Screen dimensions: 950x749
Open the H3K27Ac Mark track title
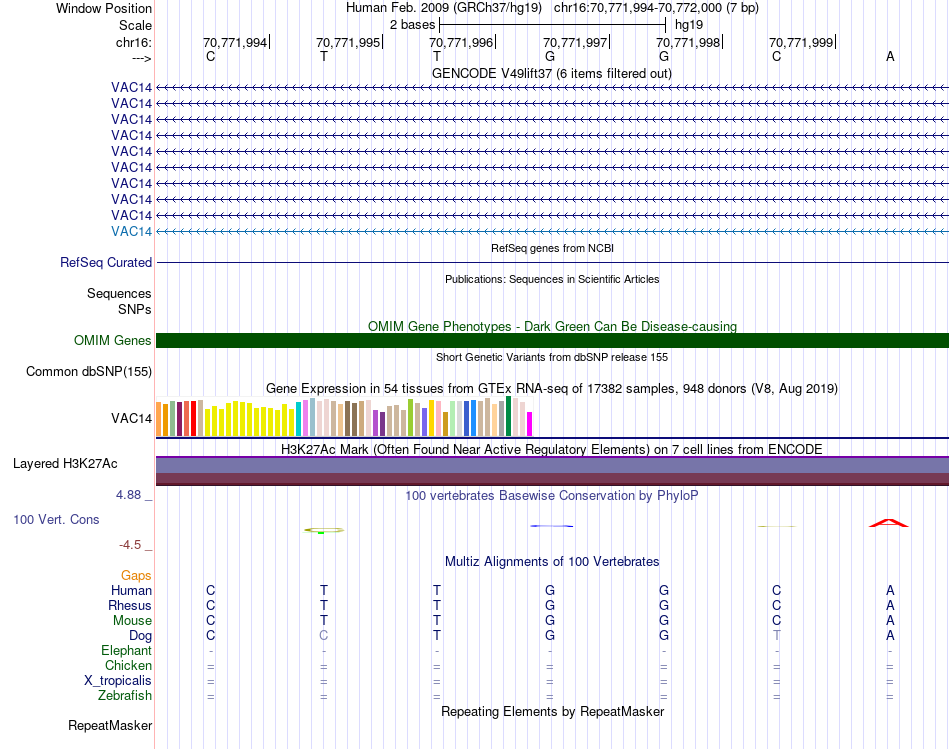(x=552, y=450)
